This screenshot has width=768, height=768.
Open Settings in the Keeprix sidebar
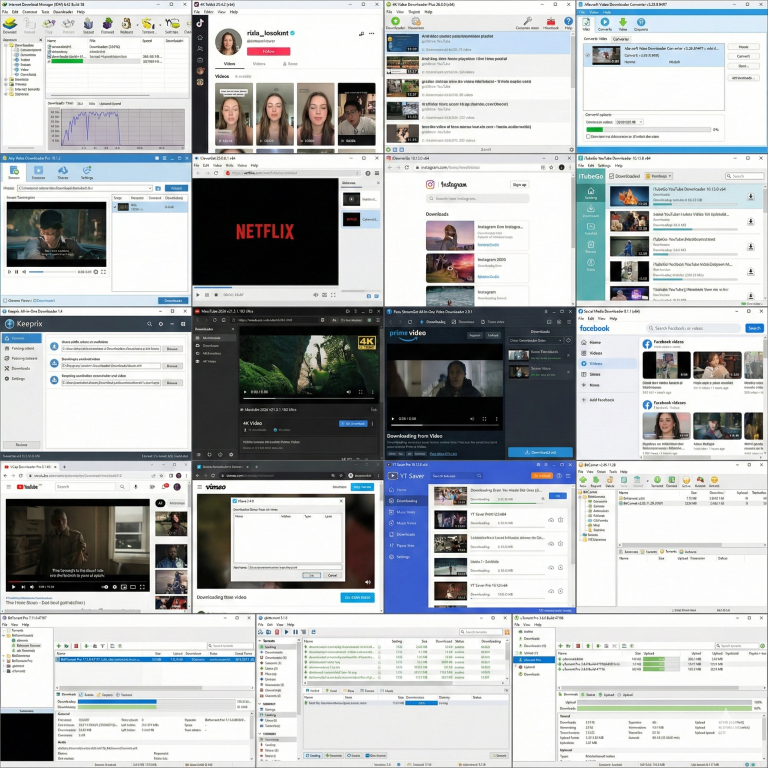coord(18,379)
